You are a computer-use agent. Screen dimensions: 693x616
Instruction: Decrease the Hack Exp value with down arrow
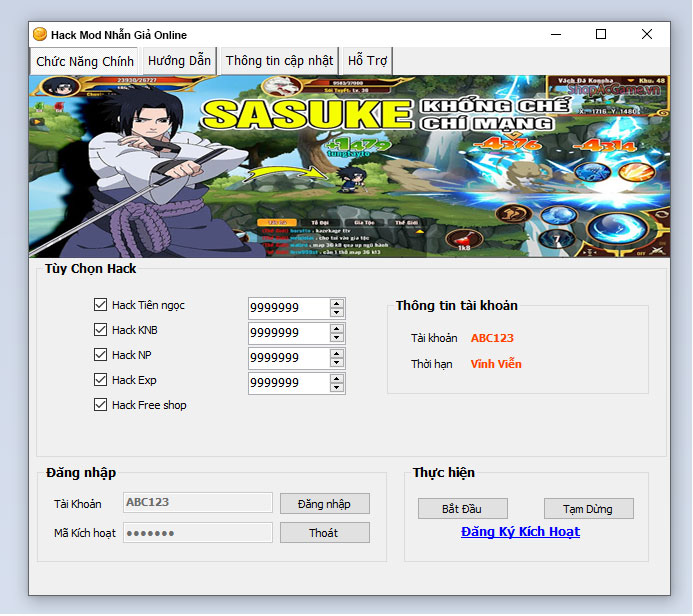pyautogui.click(x=337, y=388)
